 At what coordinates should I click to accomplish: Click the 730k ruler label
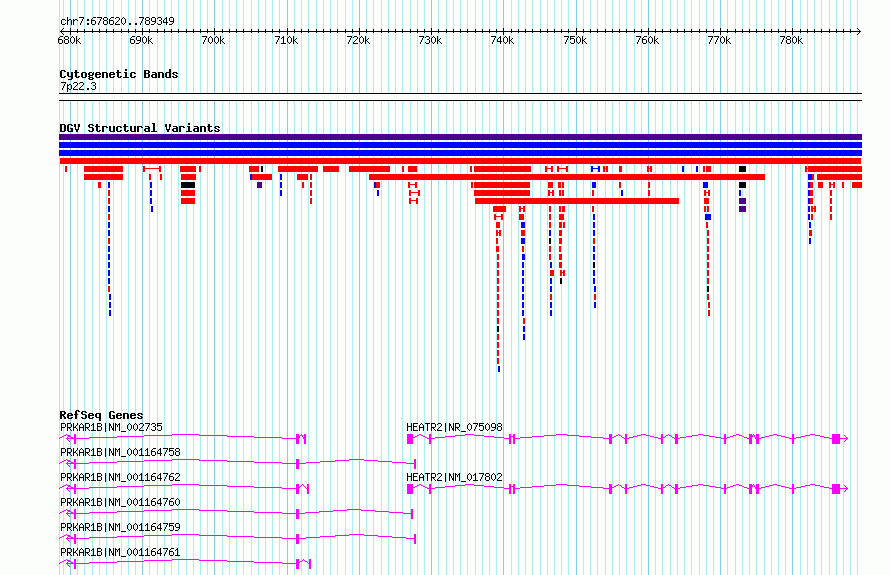[430, 41]
